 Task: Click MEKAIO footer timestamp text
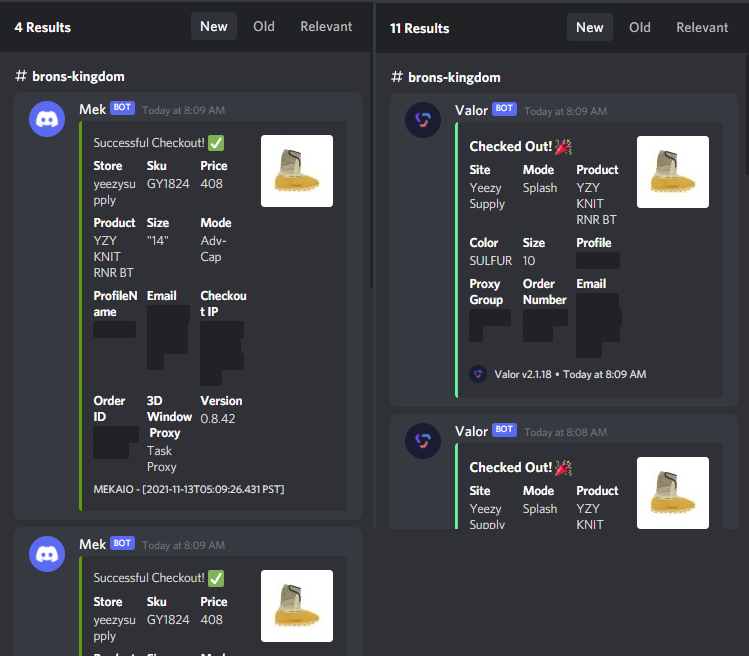[x=189, y=489]
